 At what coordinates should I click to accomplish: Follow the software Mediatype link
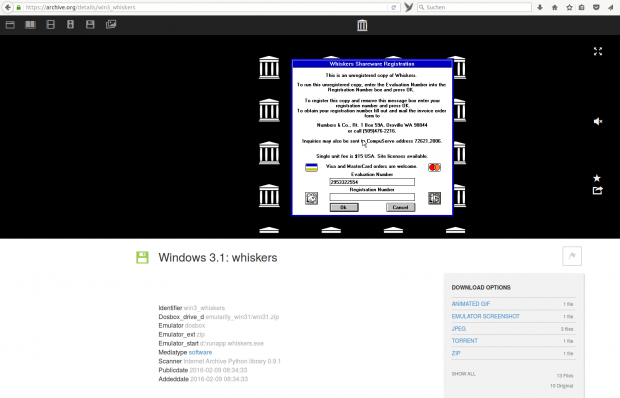click(200, 352)
